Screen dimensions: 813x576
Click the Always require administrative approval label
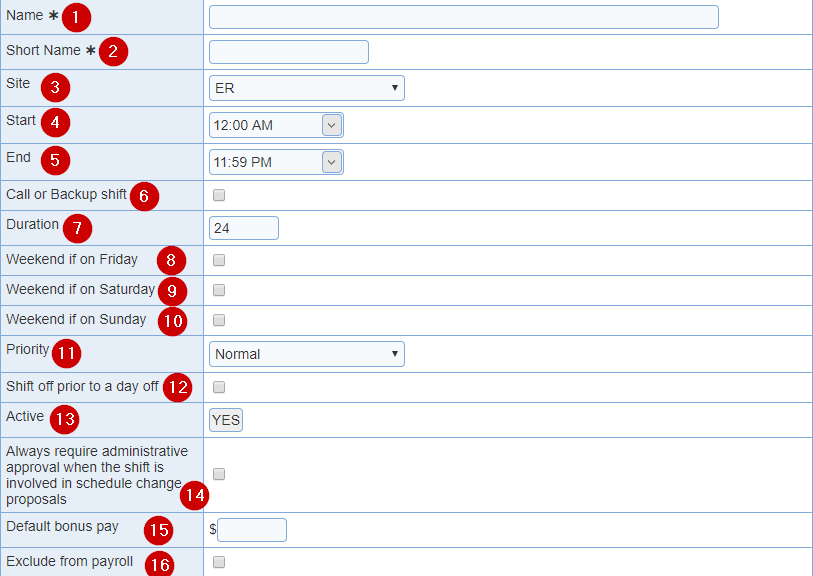pyautogui.click(x=97, y=475)
